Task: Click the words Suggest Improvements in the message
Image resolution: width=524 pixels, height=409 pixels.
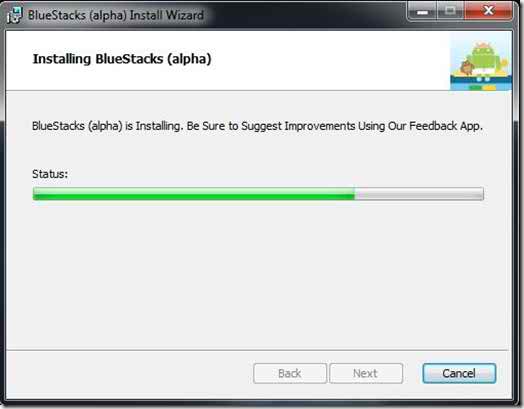Action: point(298,127)
